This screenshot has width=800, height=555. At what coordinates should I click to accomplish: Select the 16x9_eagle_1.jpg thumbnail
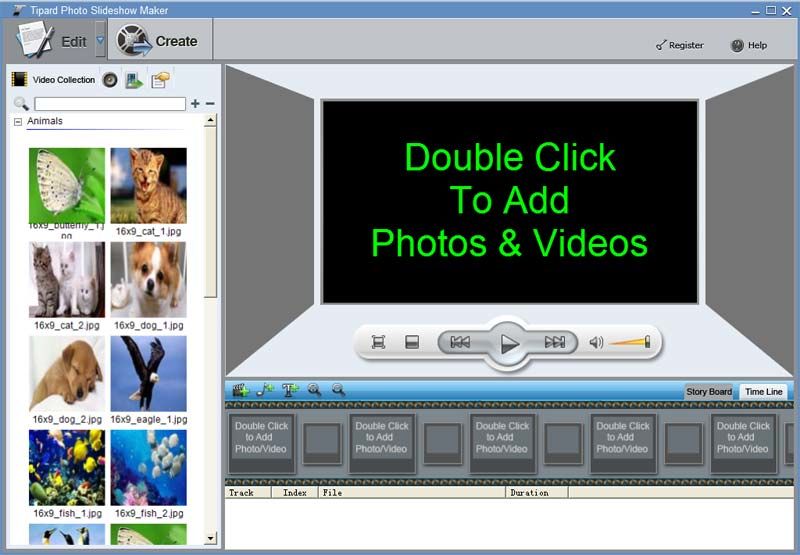pos(148,373)
